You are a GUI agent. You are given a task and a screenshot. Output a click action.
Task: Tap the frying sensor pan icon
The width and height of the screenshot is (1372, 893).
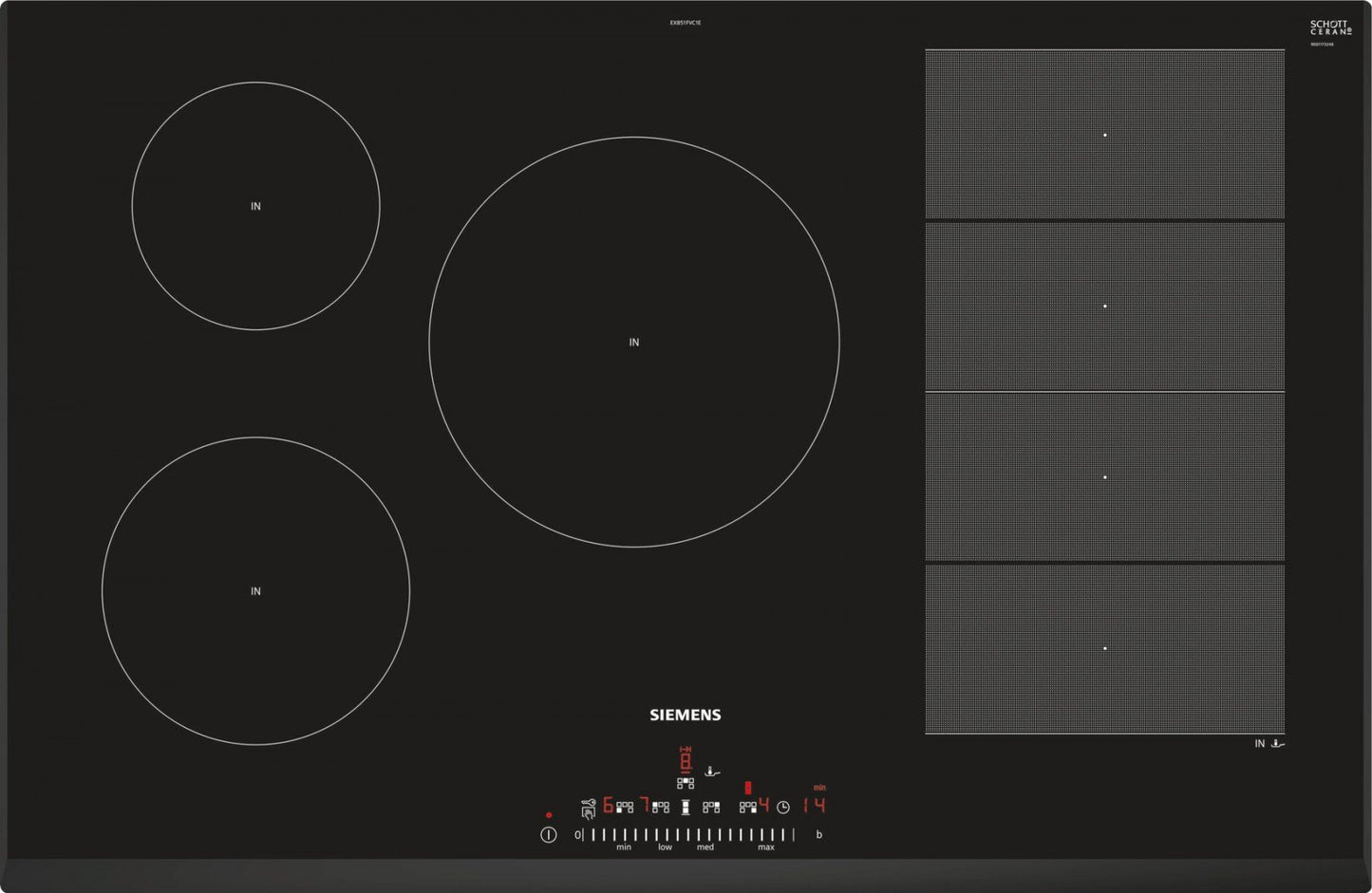712,772
